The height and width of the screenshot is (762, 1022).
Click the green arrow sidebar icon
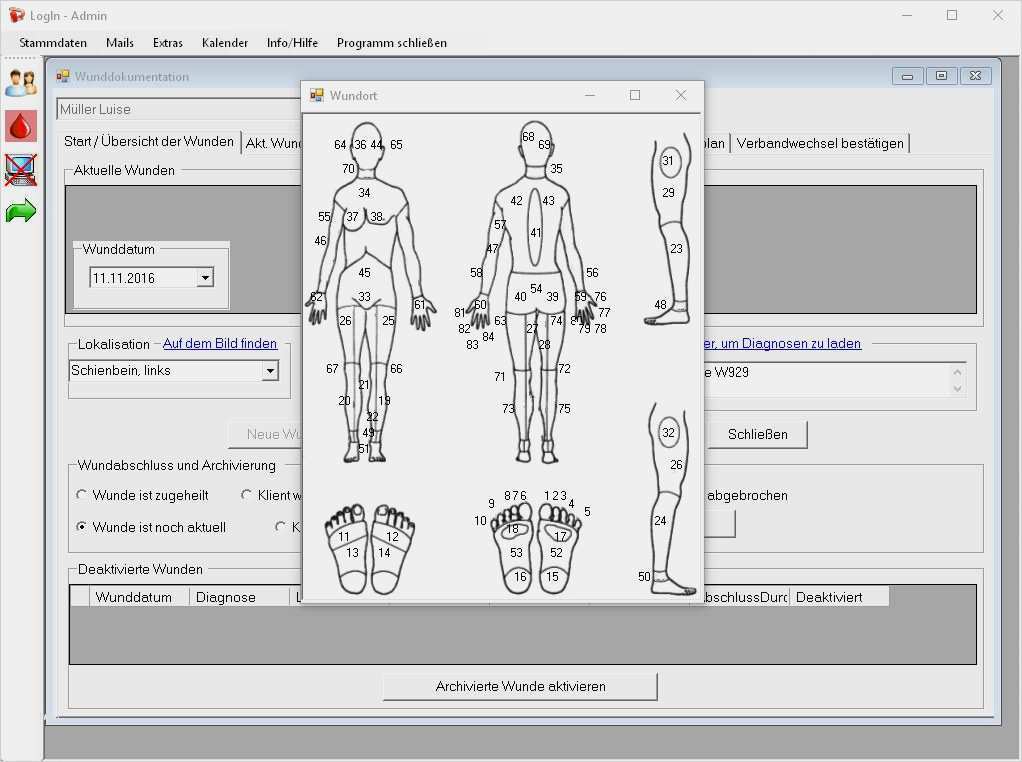(x=21, y=211)
